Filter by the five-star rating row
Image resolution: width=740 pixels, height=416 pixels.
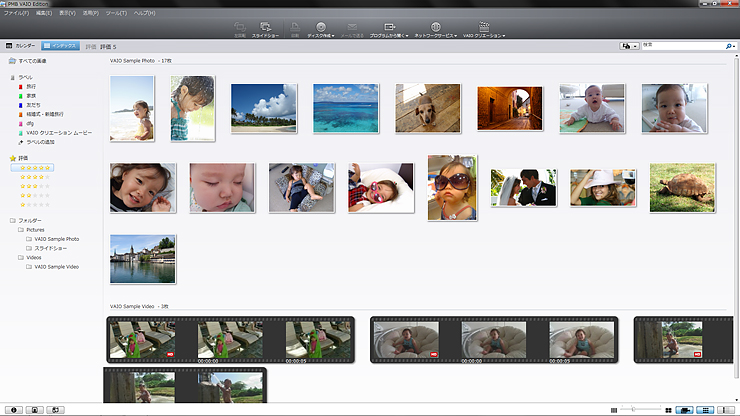click(32, 168)
